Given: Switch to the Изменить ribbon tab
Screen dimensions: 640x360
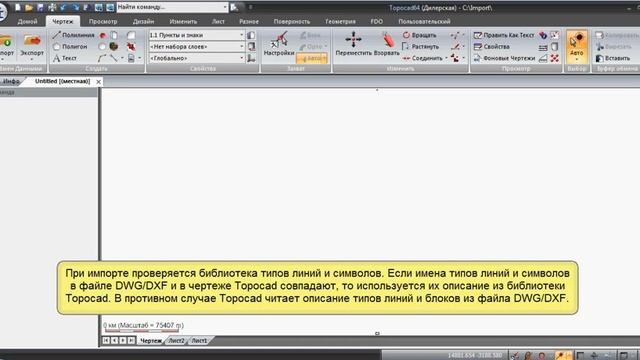Looking at the screenshot, I should (183, 21).
